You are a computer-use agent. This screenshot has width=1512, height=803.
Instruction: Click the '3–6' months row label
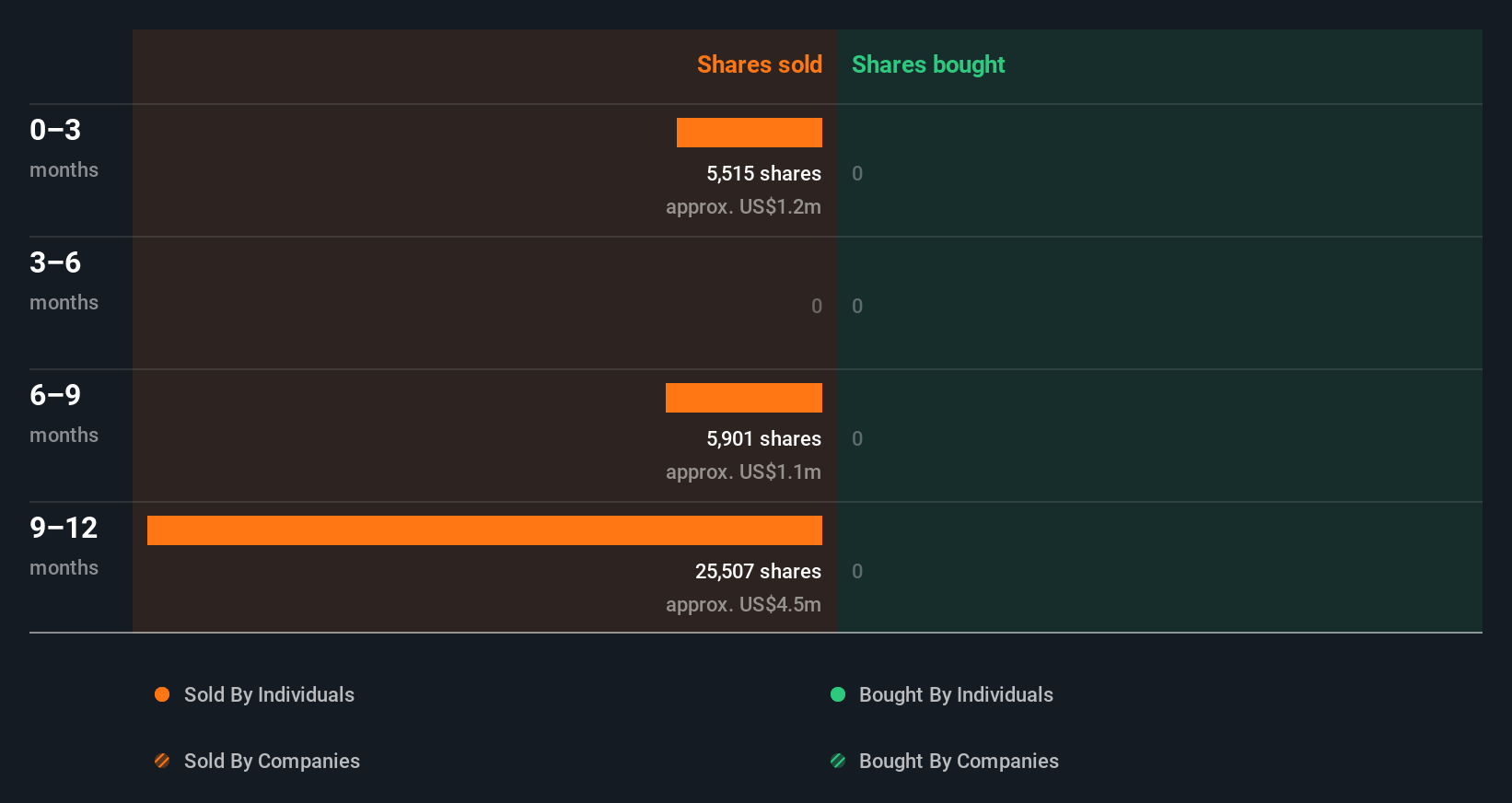pyautogui.click(x=55, y=262)
